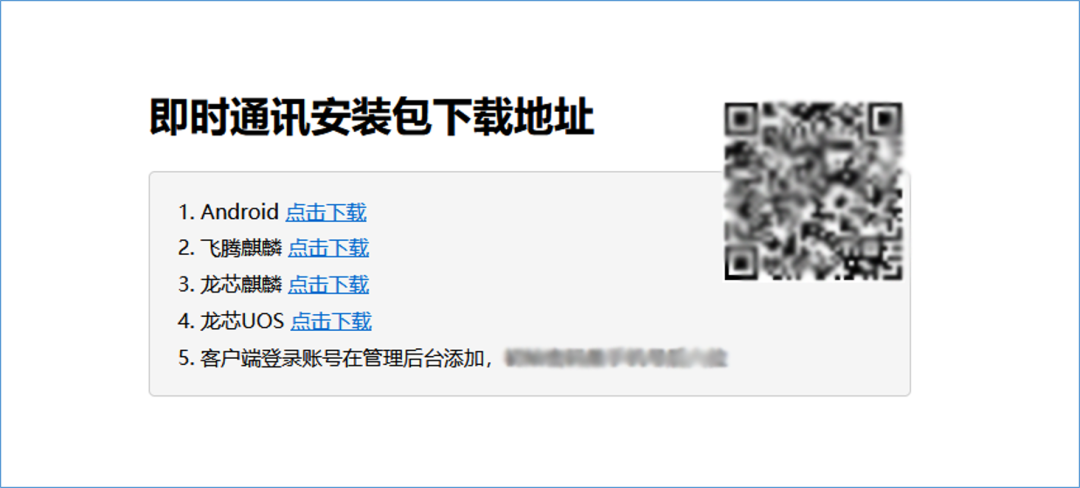Click the 飞腾麒麟 label text

241,248
